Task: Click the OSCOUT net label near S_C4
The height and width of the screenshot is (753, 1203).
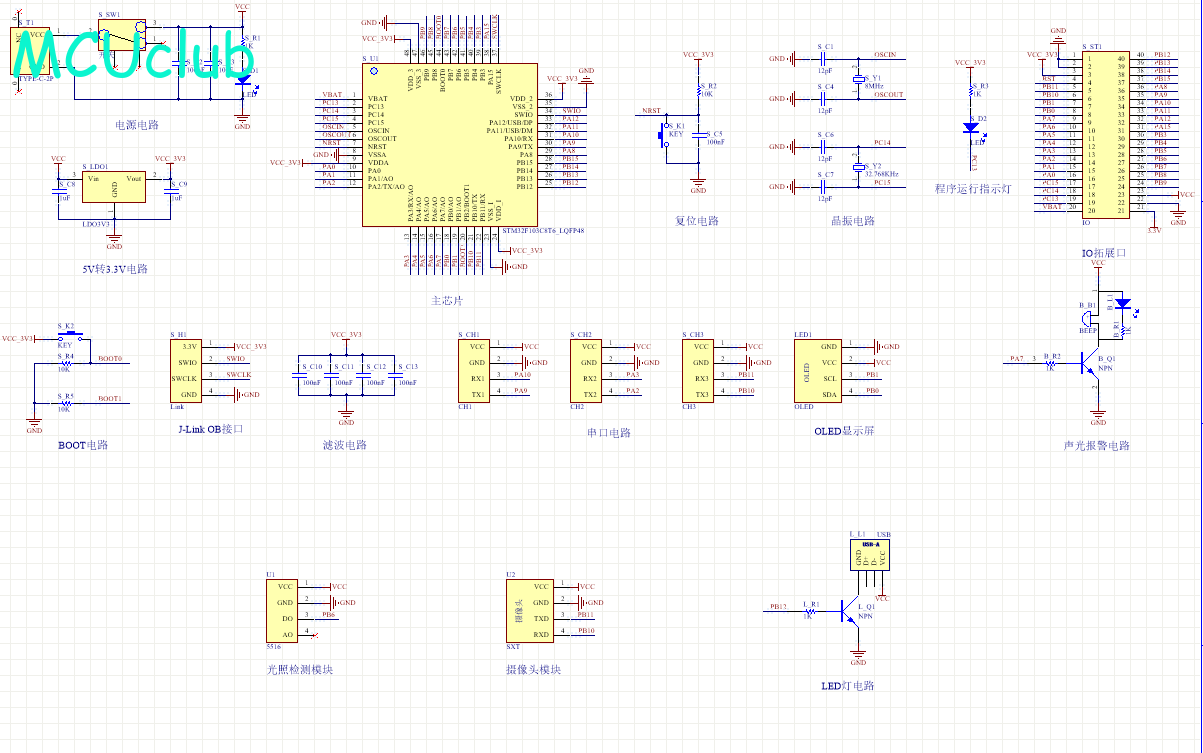Action: click(887, 95)
